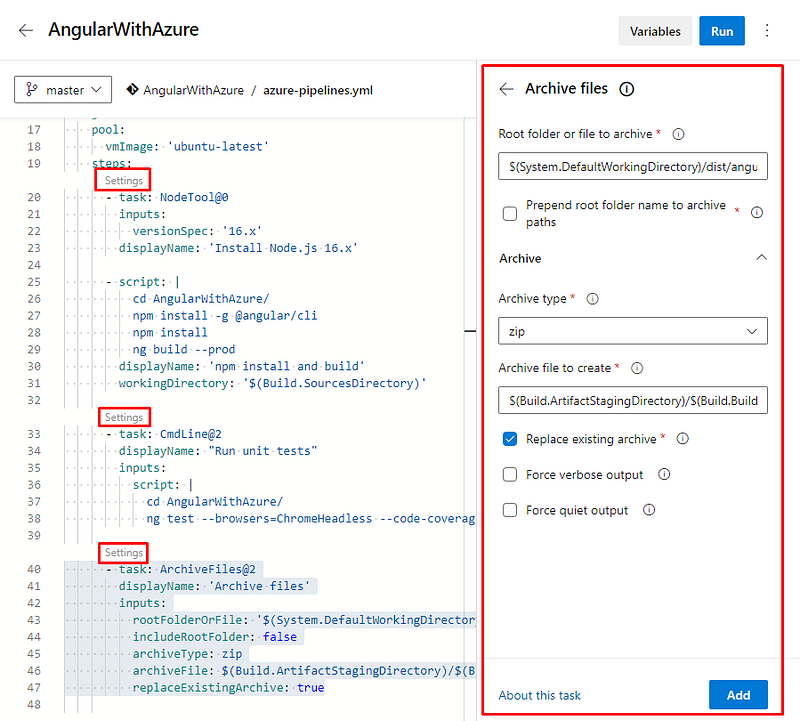Focus the Root folder or file input field
The width and height of the screenshot is (800, 721).
pos(633,166)
